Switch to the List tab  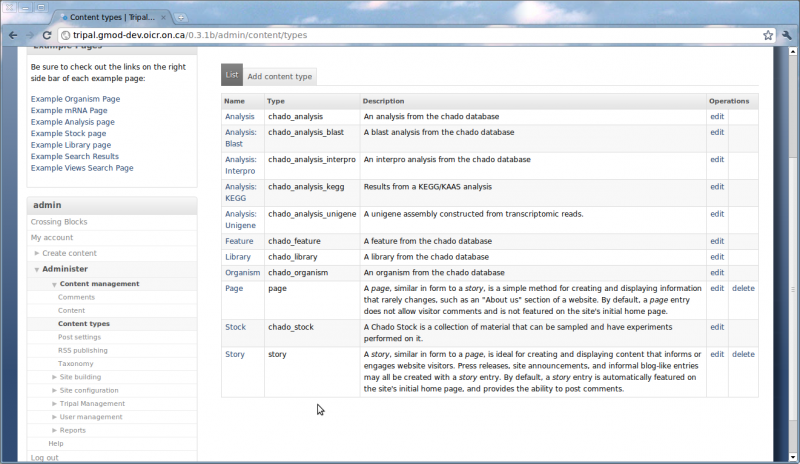(x=232, y=75)
